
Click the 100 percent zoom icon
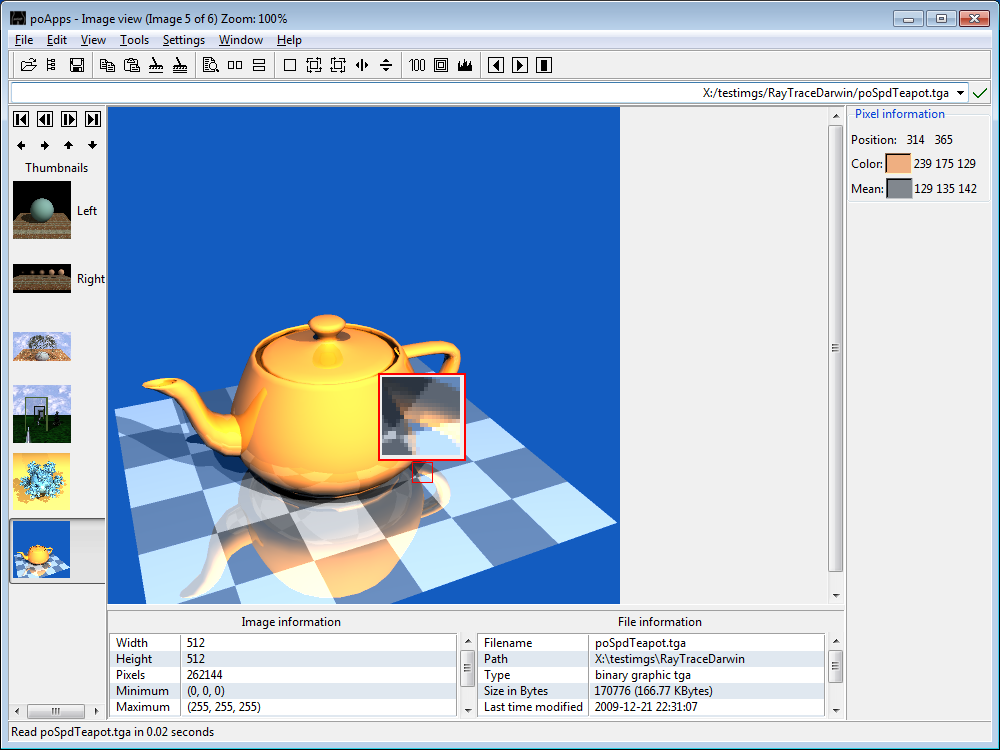coord(417,65)
